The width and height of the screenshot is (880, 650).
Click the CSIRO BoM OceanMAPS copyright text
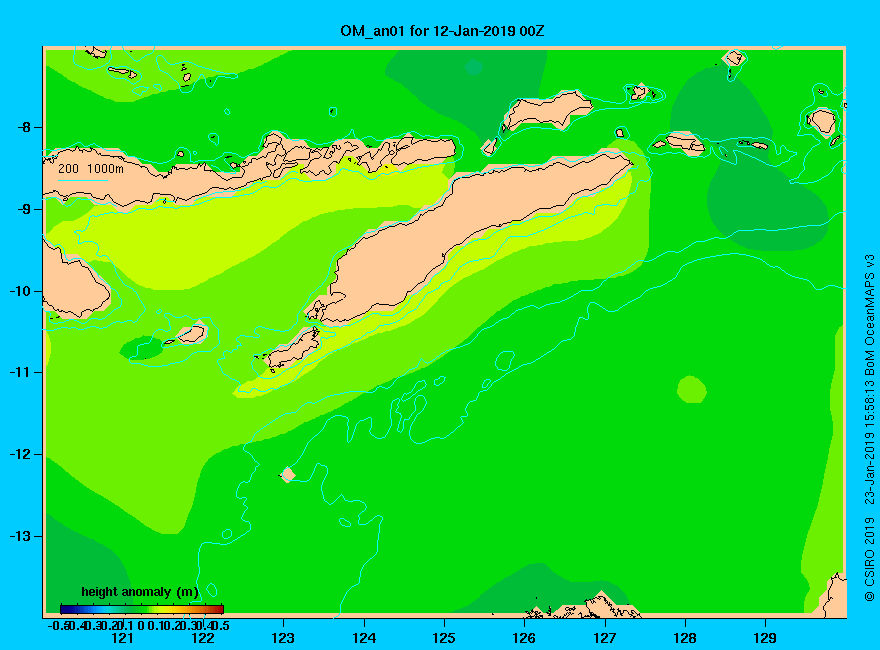coord(869,428)
